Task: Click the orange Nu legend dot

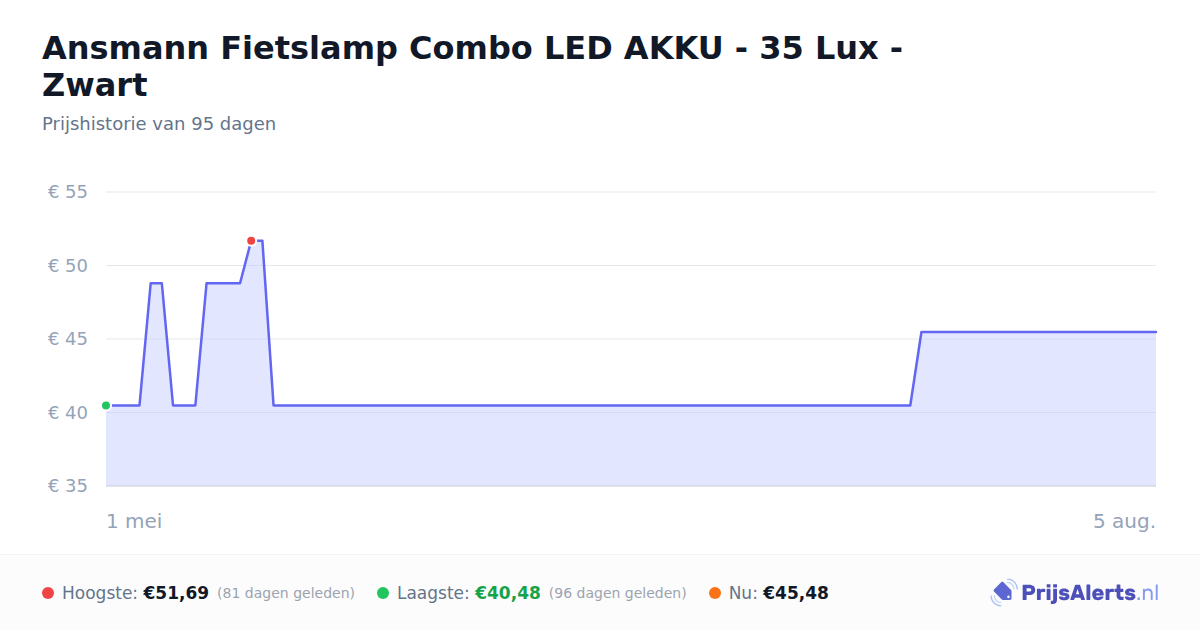Action: 715,593
